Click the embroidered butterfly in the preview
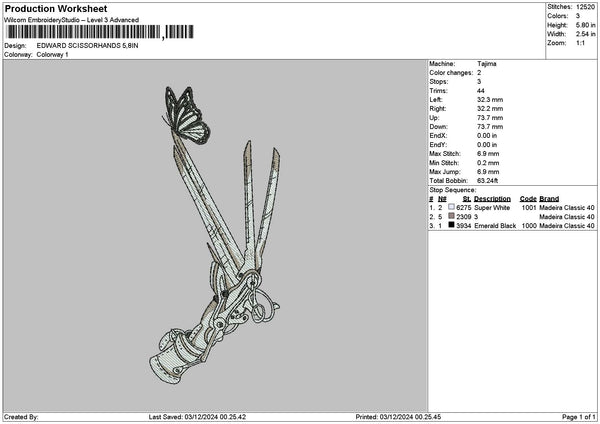Image resolution: width=600 pixels, height=424 pixels. [x=187, y=115]
